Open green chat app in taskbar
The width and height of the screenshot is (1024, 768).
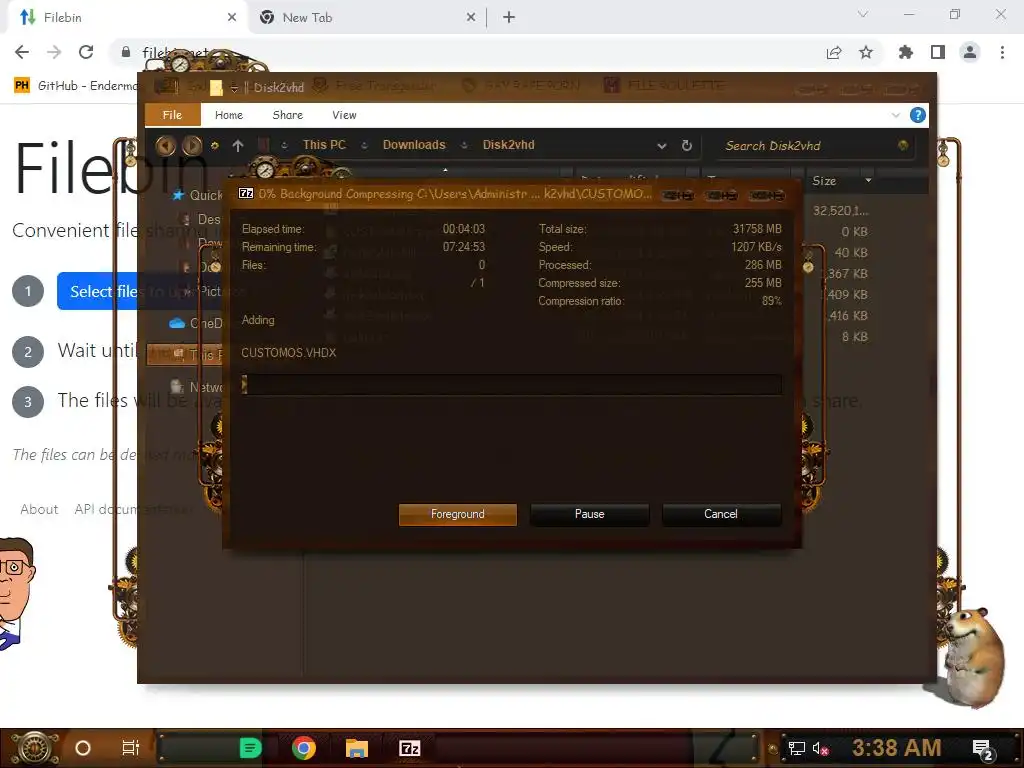pos(250,748)
